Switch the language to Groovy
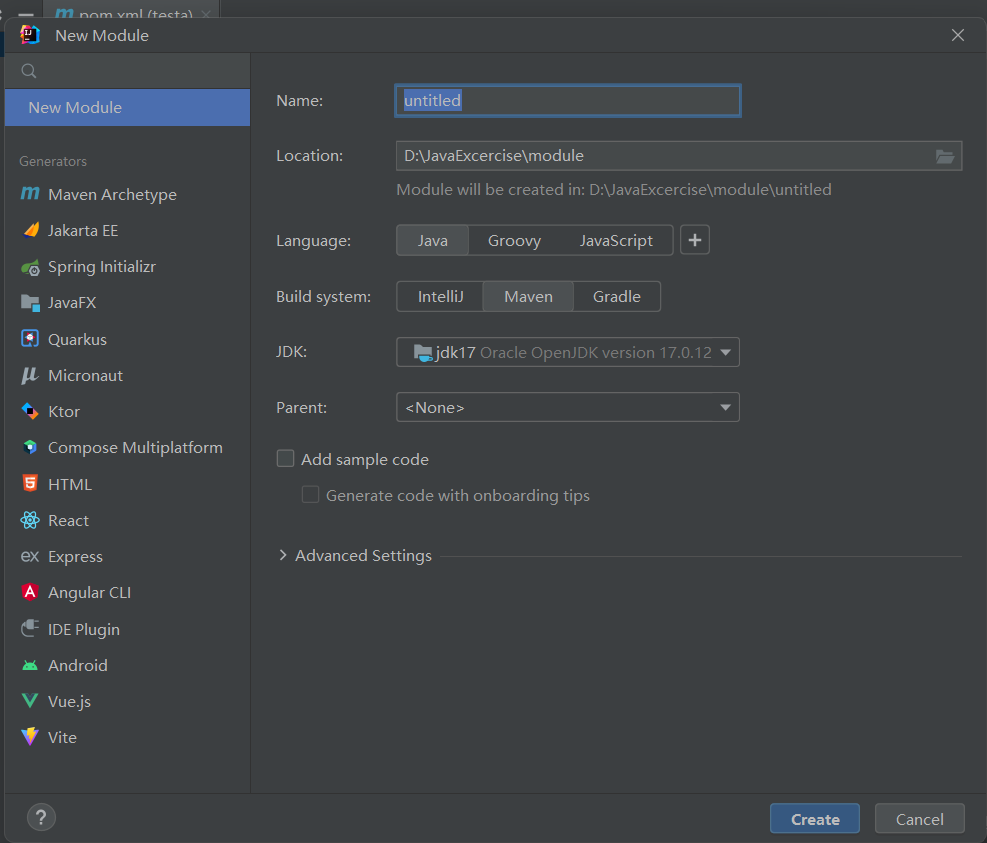The width and height of the screenshot is (987, 843). pyautogui.click(x=514, y=240)
